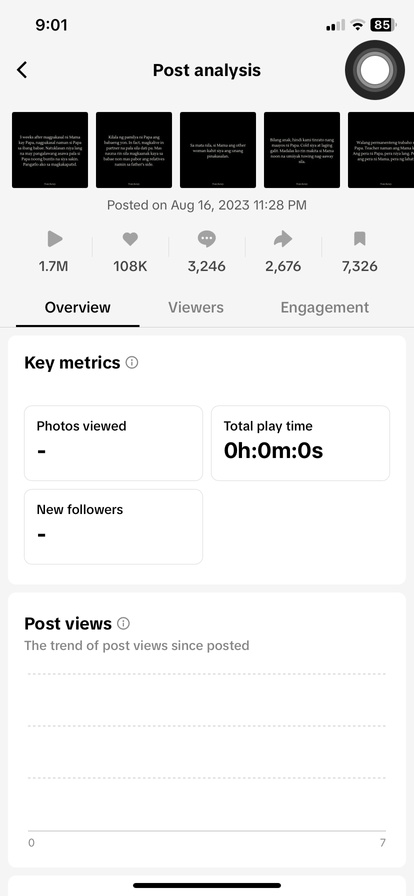The image size is (414, 896).
Task: Tap the New followers metric card
Action: [x=113, y=526]
